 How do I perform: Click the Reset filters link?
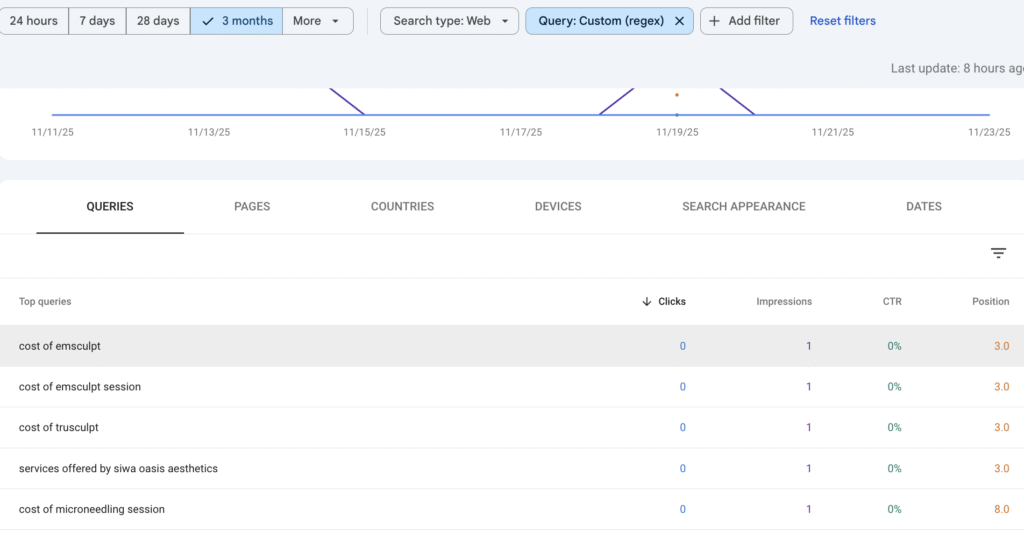842,21
